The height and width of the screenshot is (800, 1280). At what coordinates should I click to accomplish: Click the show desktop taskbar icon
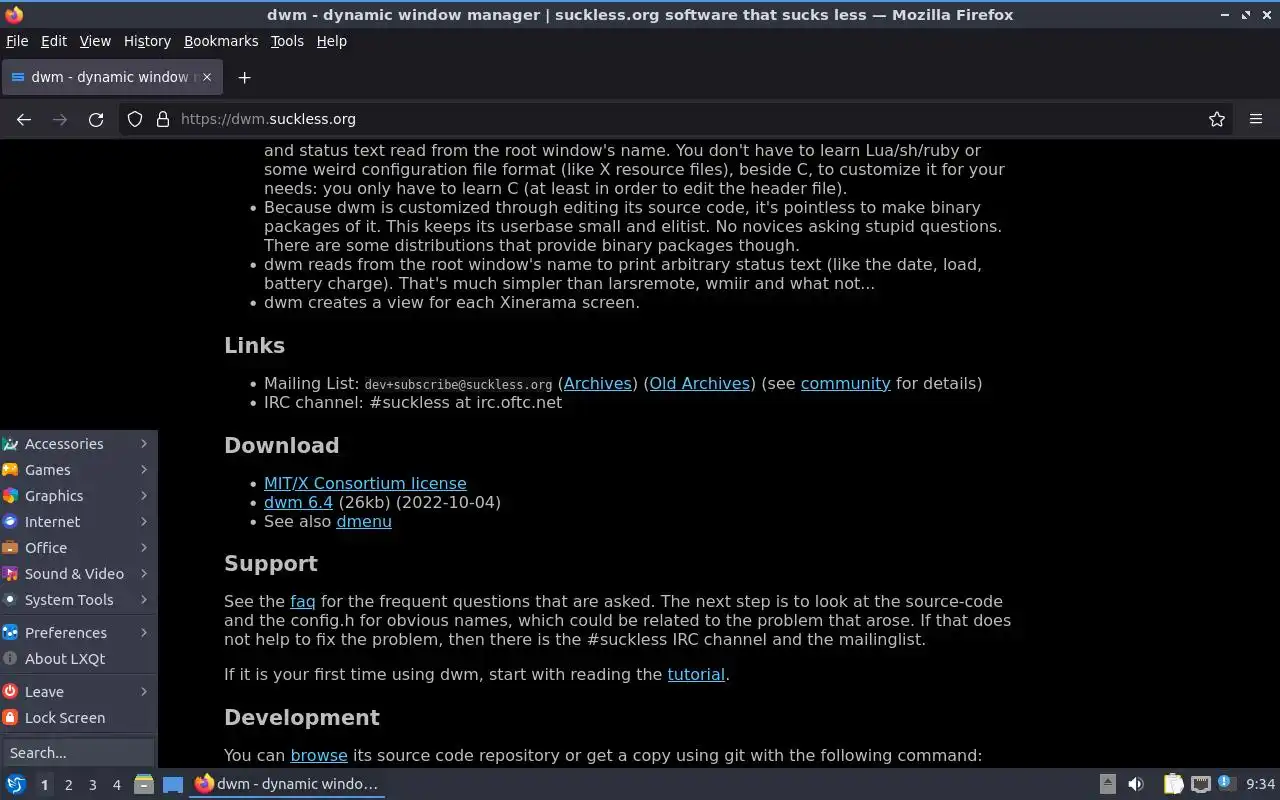point(172,784)
